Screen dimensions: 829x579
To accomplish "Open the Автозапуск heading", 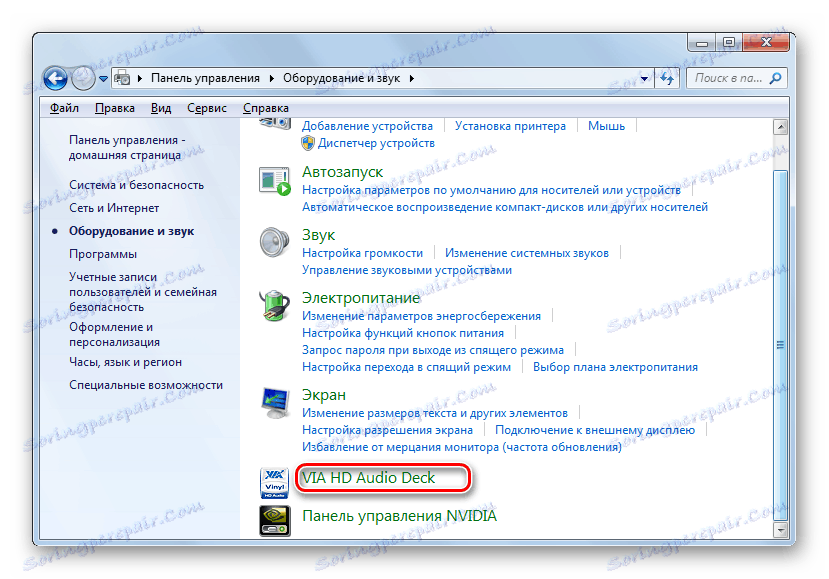I will [x=342, y=172].
